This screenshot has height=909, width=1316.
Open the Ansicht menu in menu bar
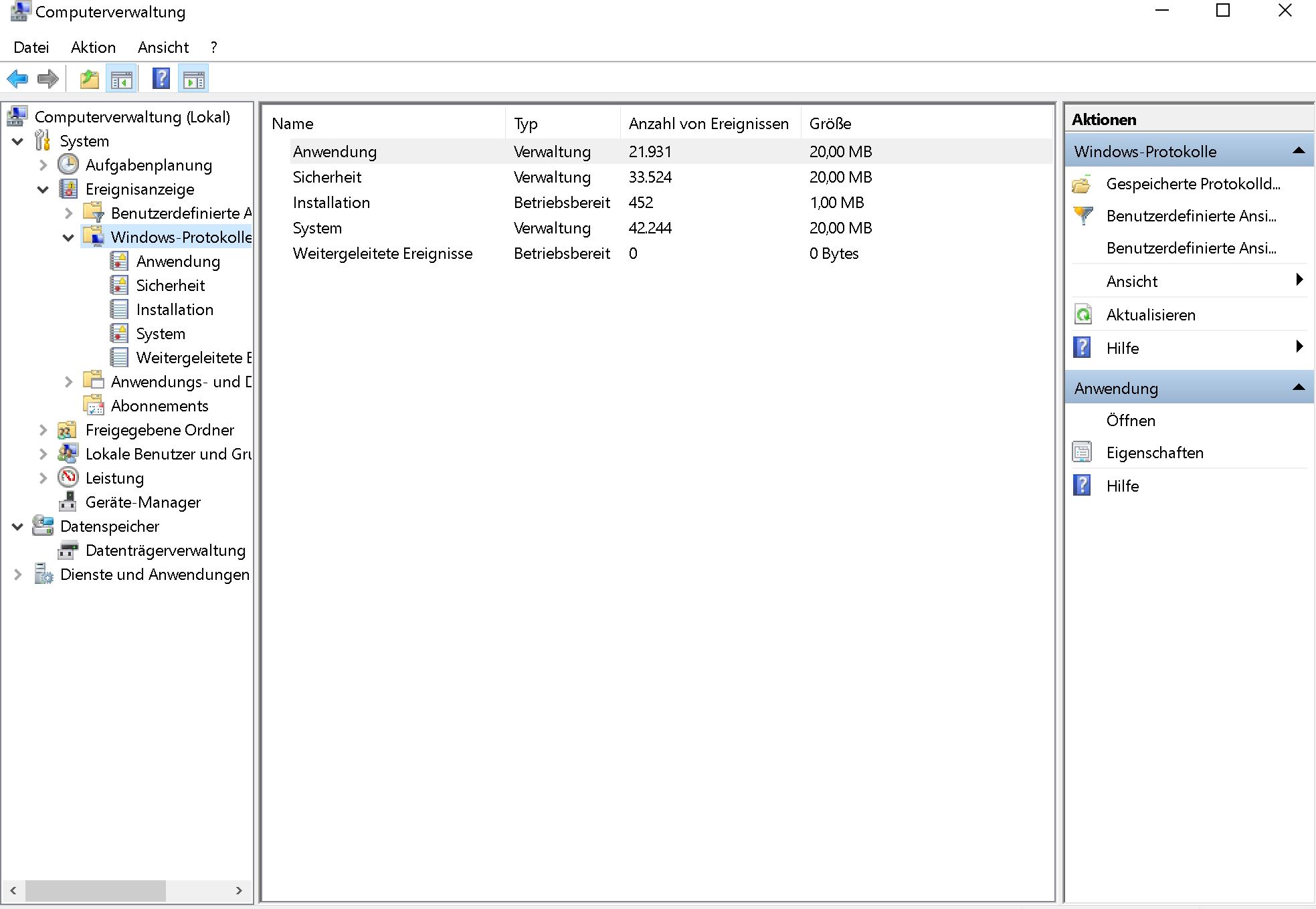(163, 47)
